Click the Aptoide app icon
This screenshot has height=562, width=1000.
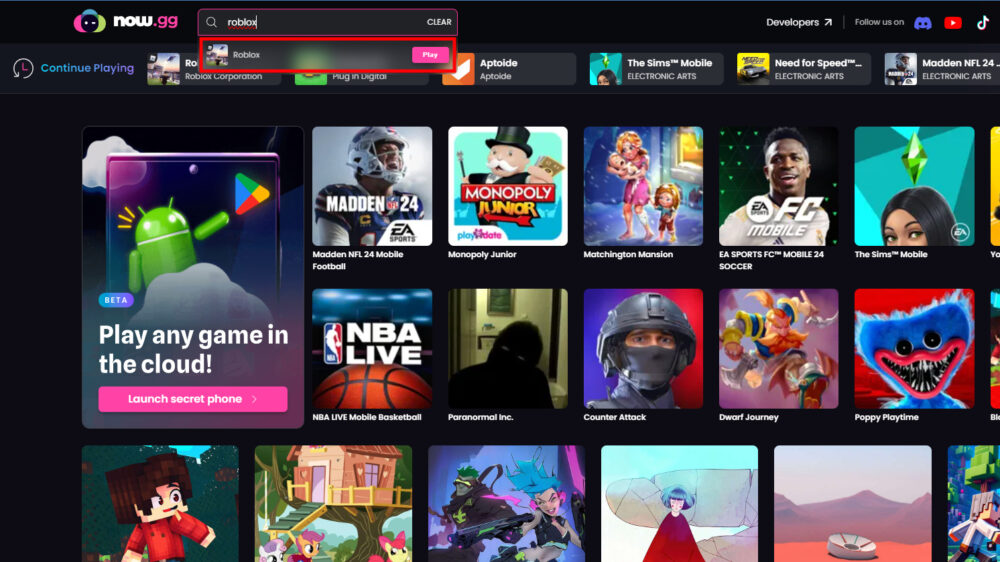[459, 69]
